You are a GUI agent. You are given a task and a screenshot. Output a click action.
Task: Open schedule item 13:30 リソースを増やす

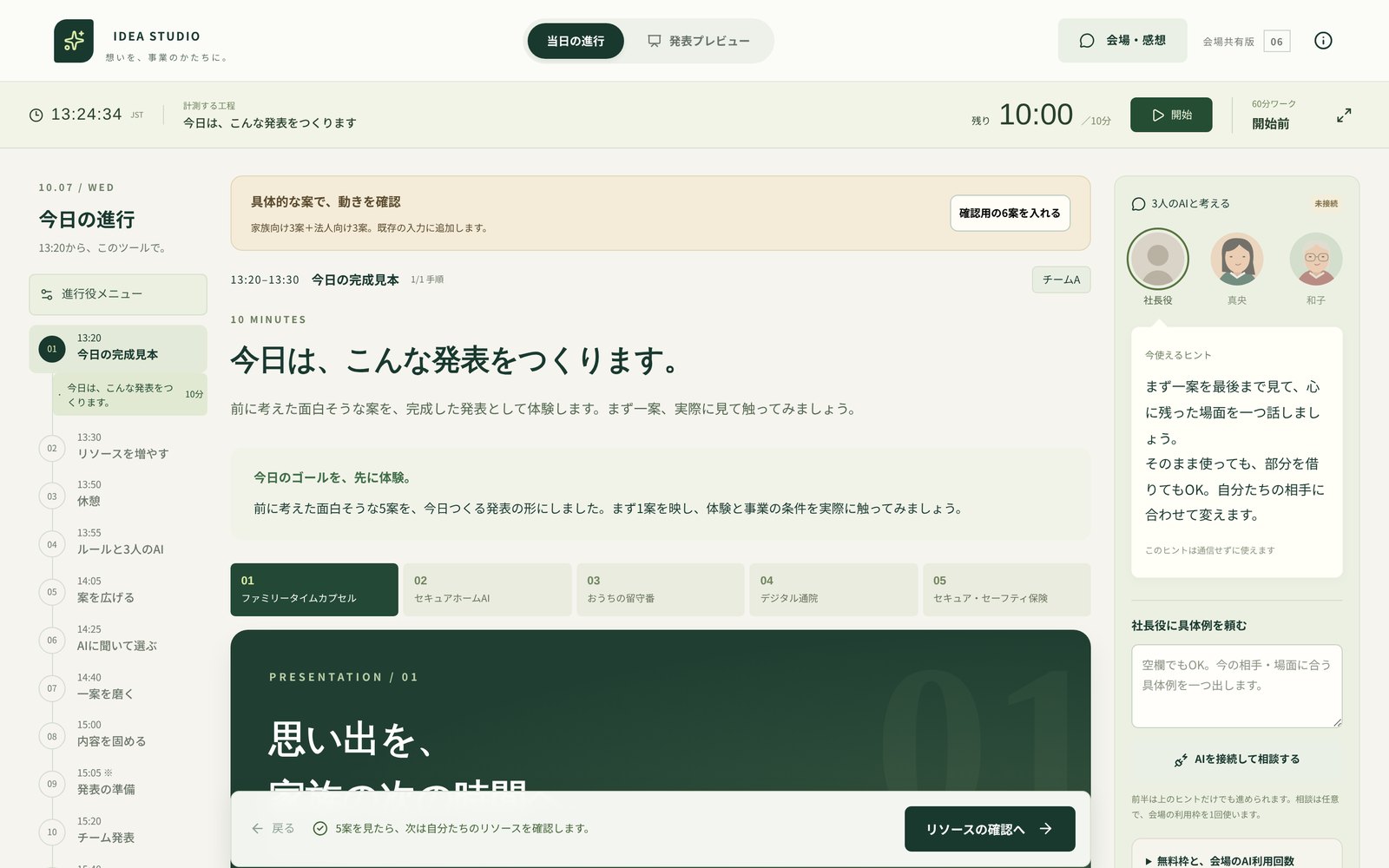[x=118, y=446]
